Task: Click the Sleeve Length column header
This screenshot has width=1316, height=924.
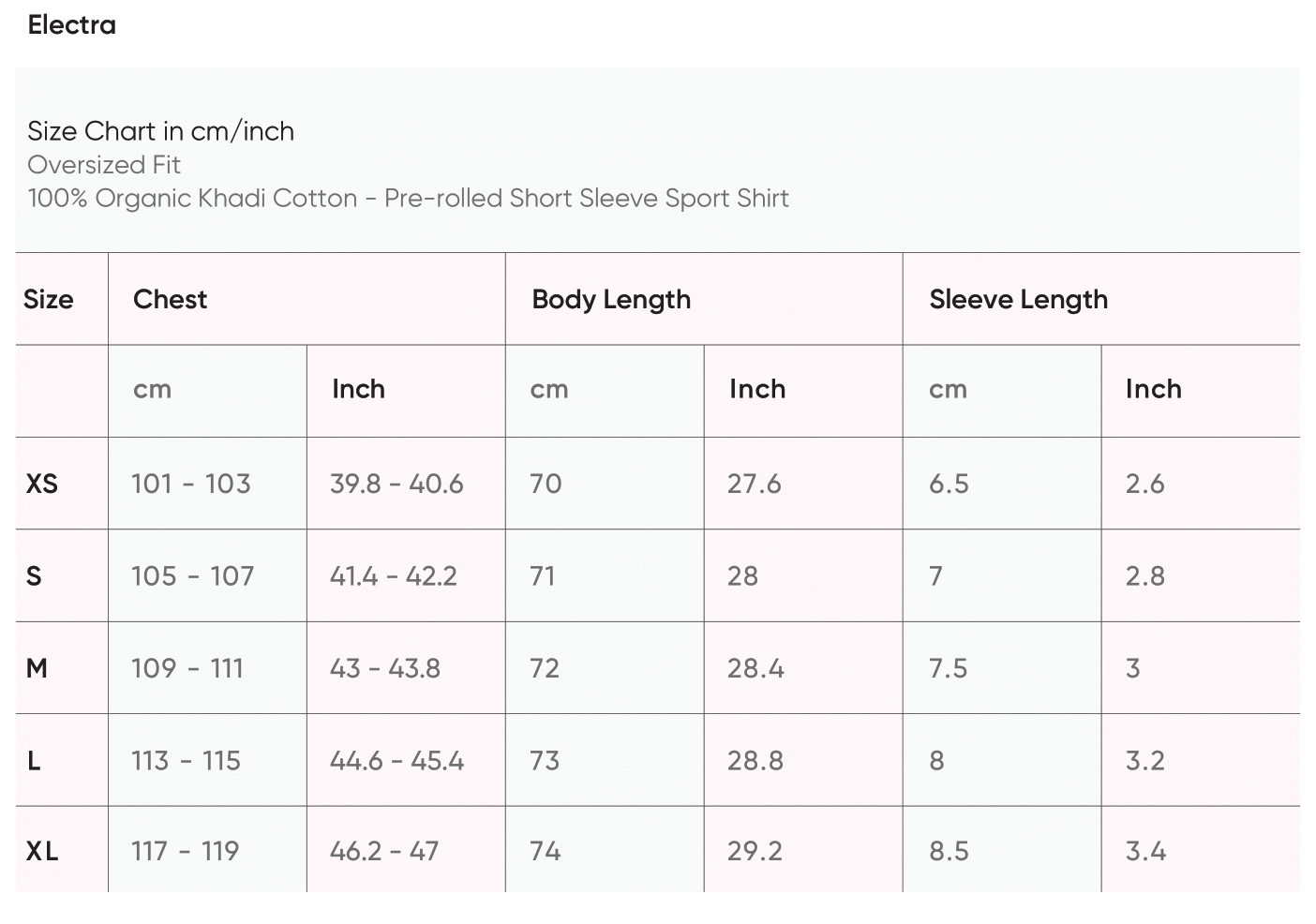Action: tap(1018, 300)
